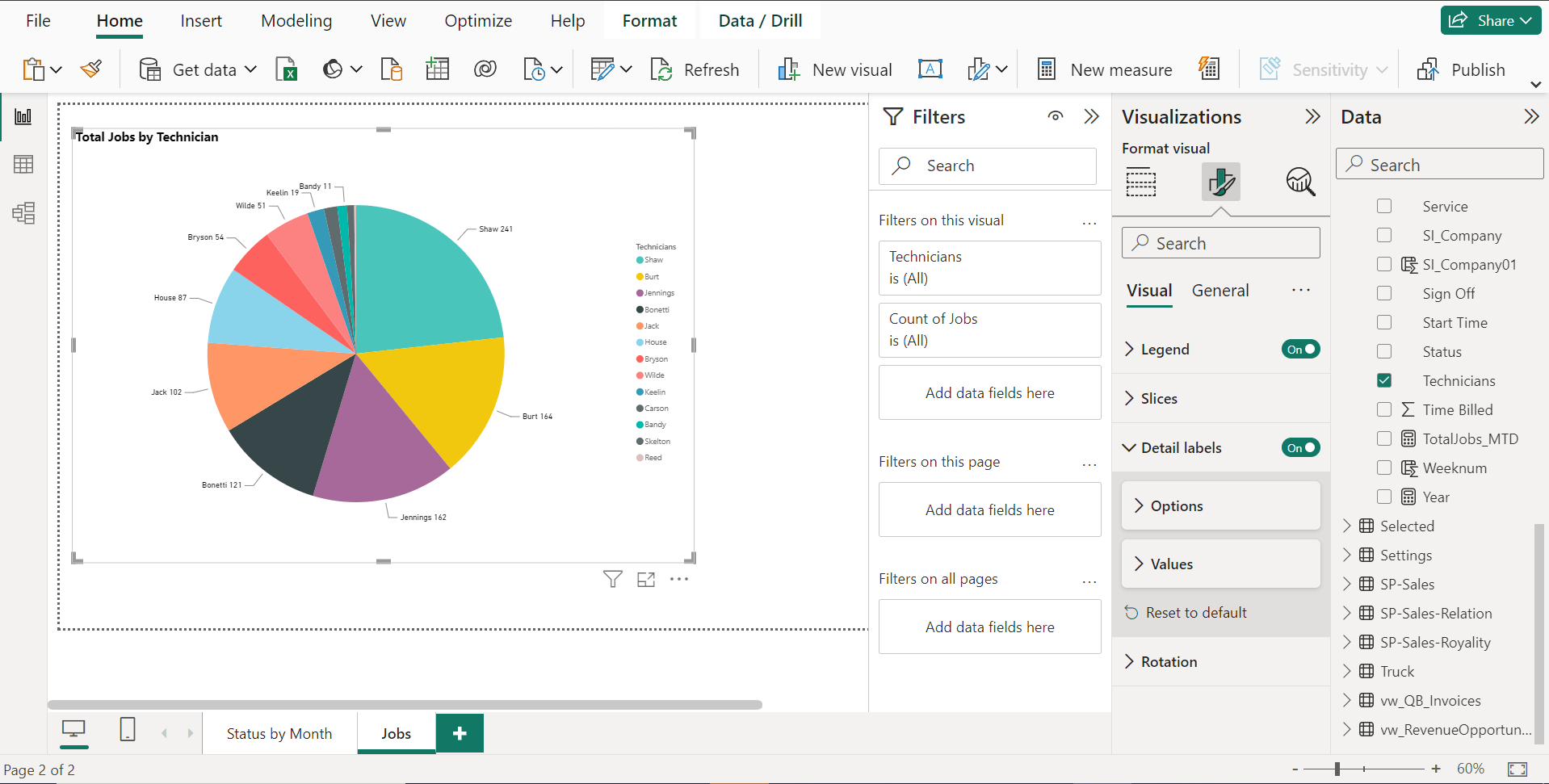This screenshot has width=1549, height=784.
Task: Open Build visual fields icon
Action: click(1141, 182)
